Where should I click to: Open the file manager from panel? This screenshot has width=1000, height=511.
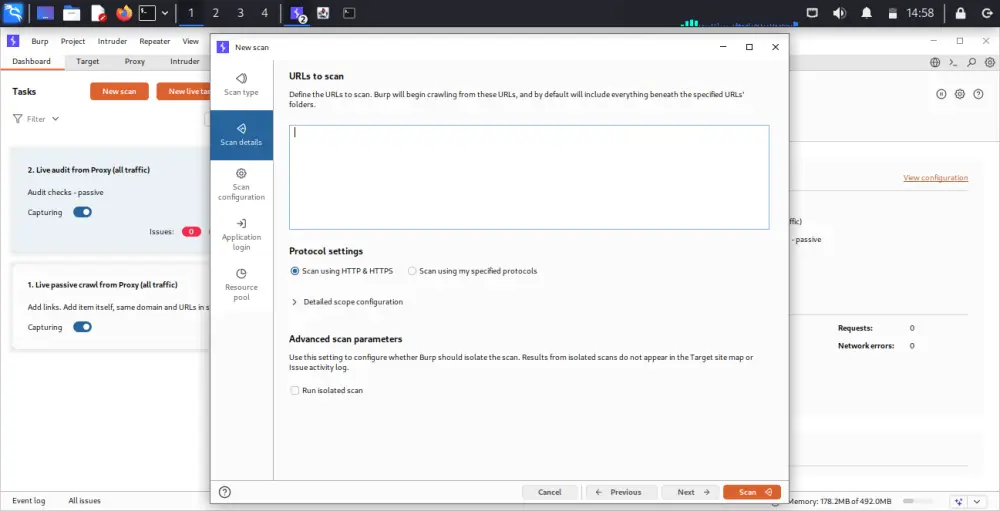point(71,13)
